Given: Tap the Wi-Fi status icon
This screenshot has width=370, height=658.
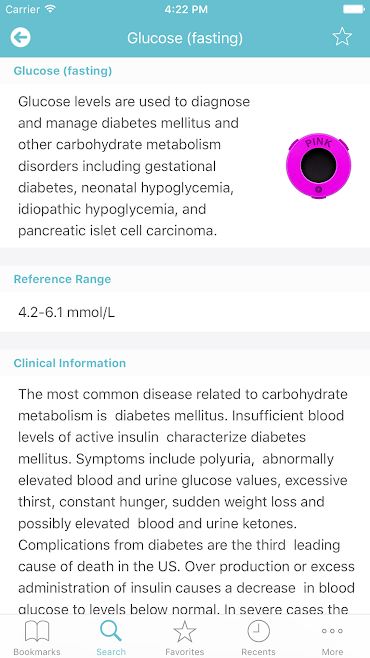Looking at the screenshot, I should [x=50, y=9].
